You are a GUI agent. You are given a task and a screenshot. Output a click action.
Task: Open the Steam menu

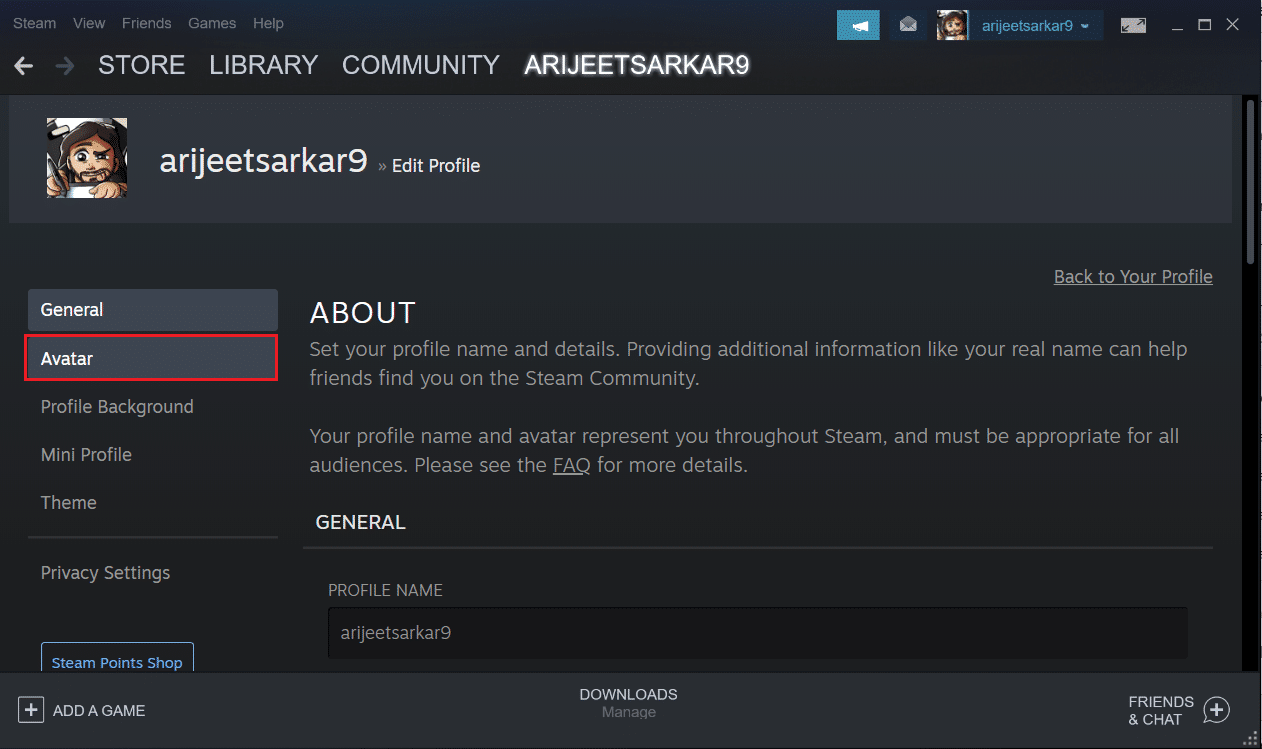tap(34, 23)
